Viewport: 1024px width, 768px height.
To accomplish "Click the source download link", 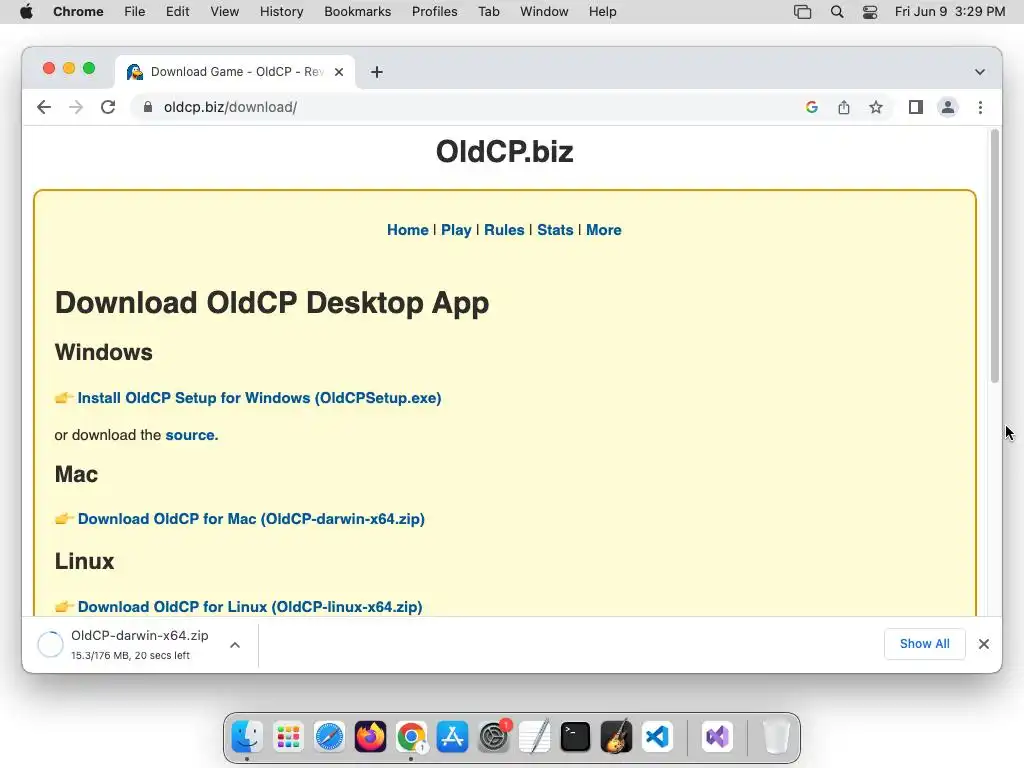I will 190,435.
